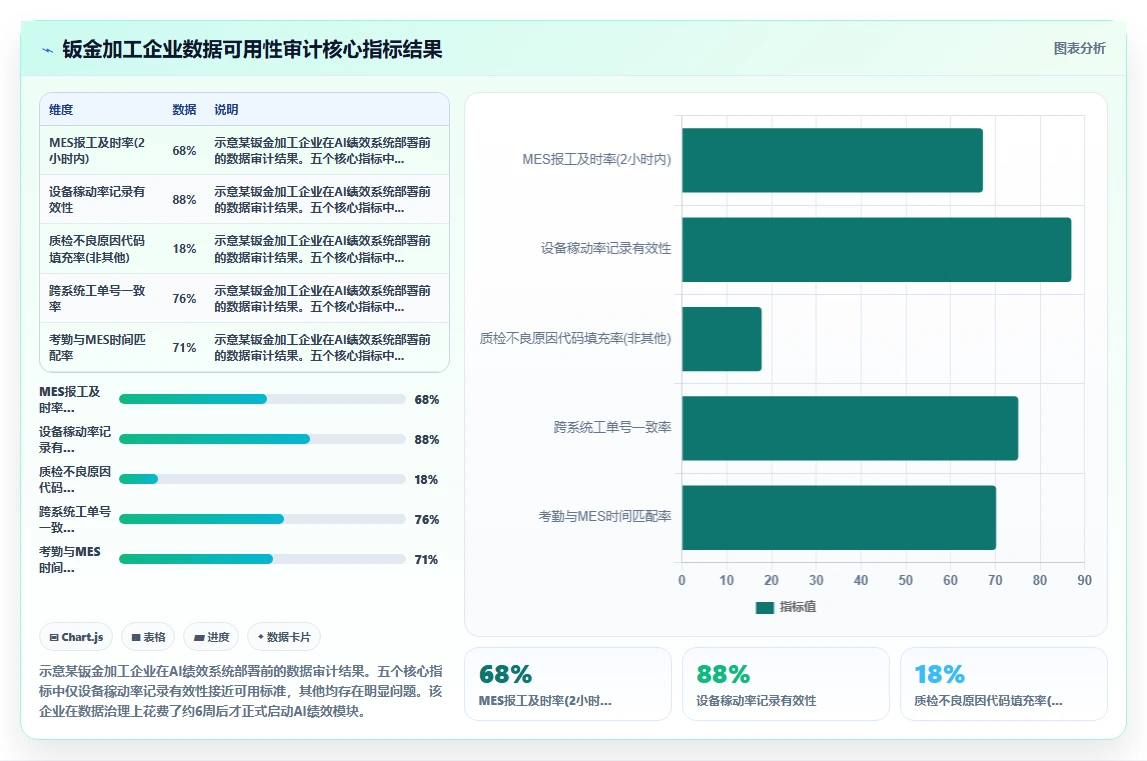Click the 跨系统工单号一致率 chart bar

(x=850, y=428)
